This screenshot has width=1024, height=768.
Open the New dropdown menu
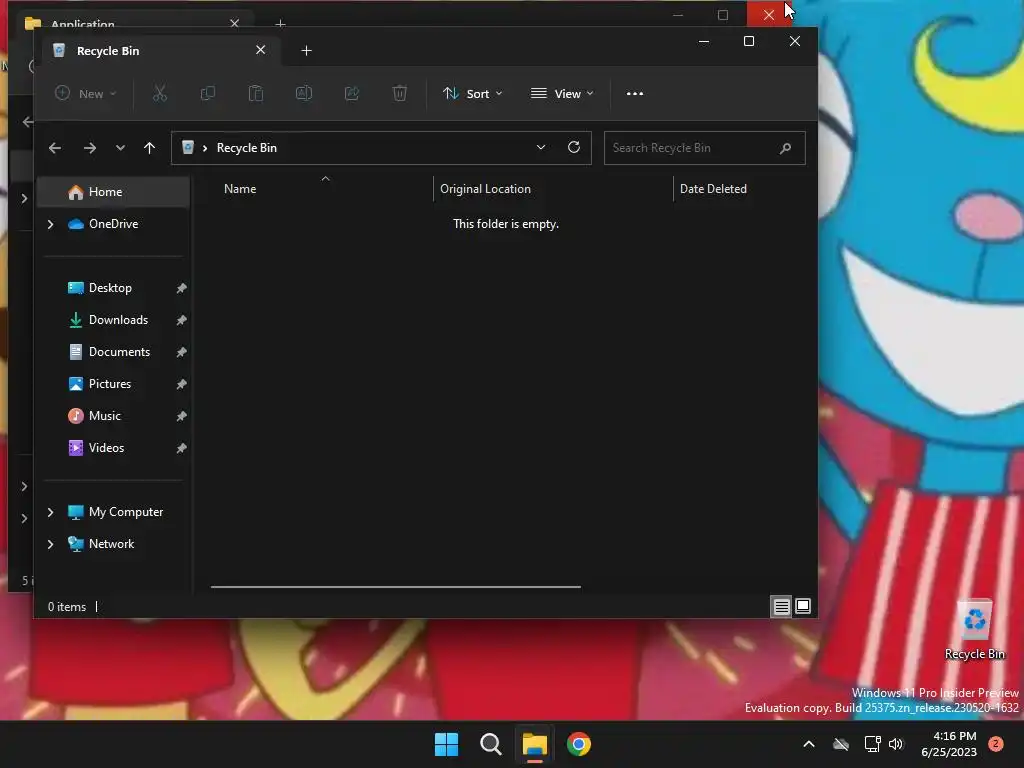86,93
